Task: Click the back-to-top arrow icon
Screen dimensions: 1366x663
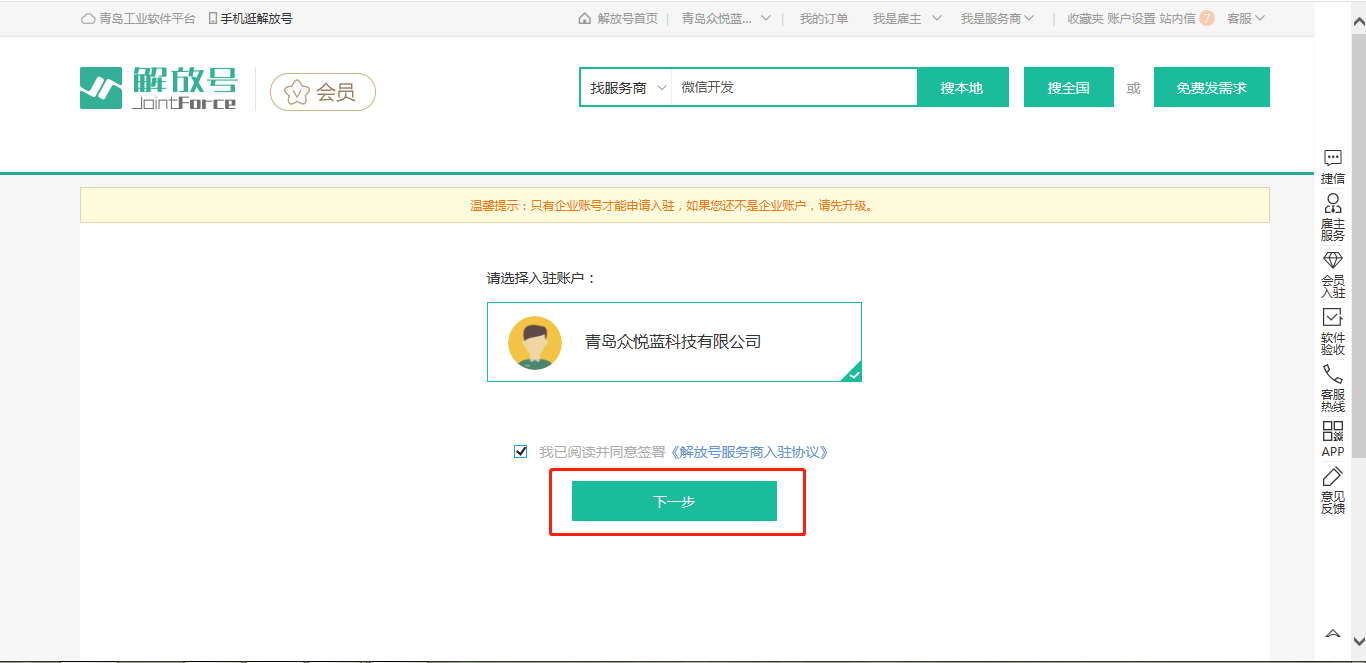Action: coord(1332,633)
